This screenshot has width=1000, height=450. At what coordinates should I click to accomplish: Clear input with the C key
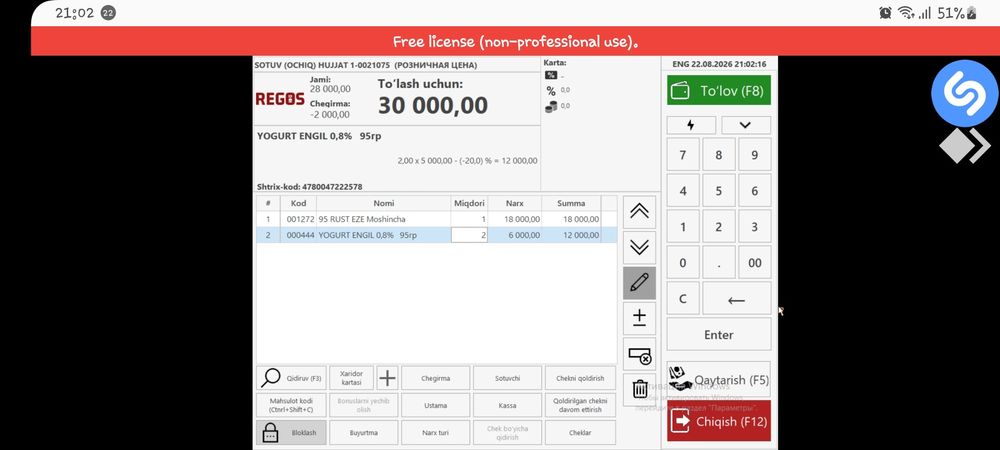683,298
